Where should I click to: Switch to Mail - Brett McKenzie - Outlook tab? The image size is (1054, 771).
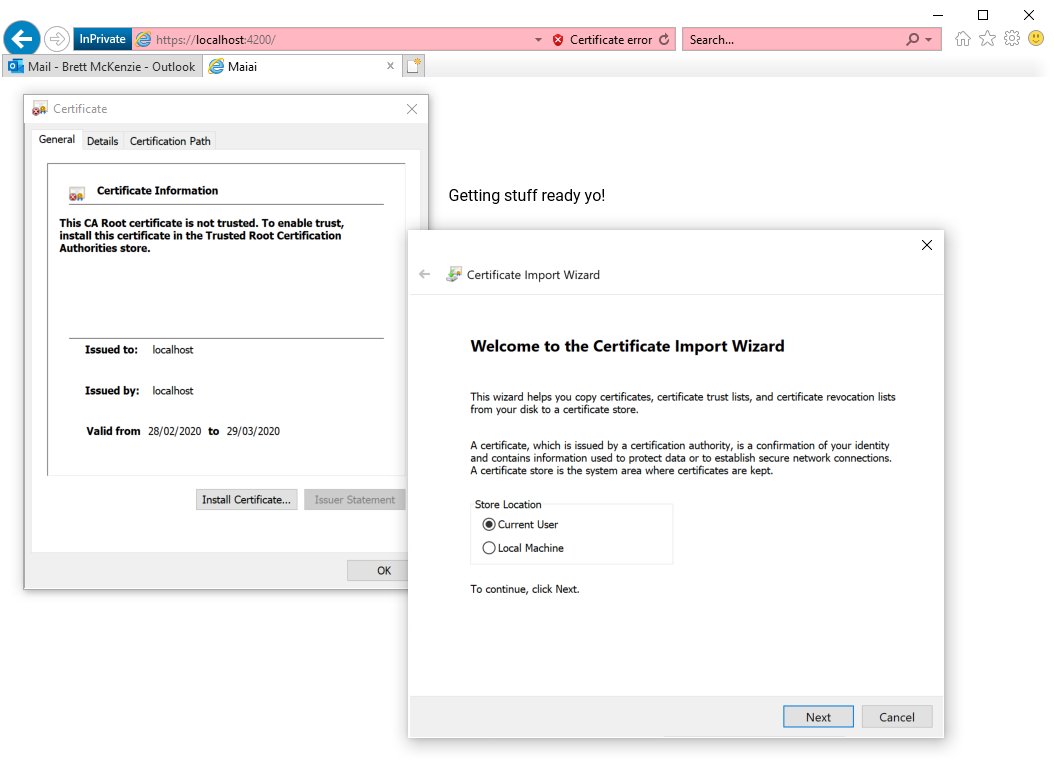[x=102, y=67]
